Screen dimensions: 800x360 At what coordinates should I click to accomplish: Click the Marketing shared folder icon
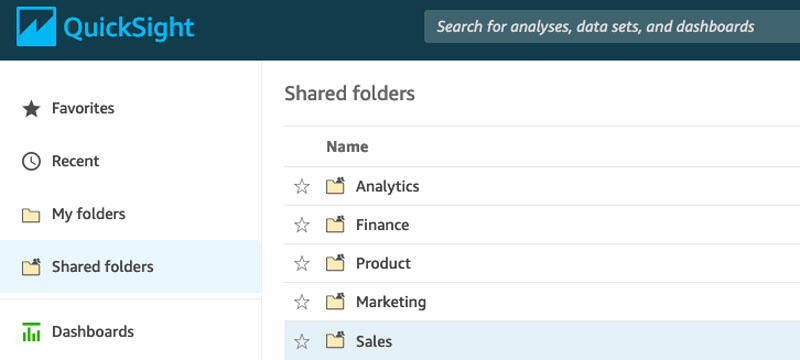coord(335,302)
